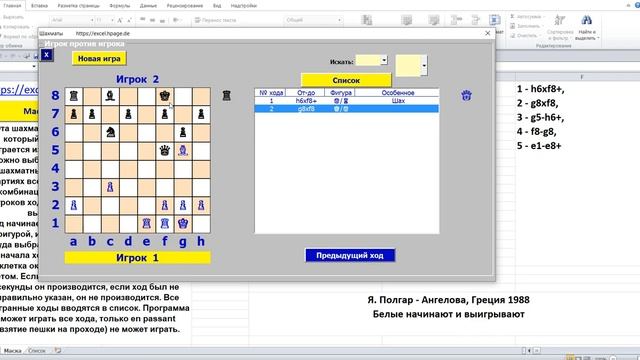Open Sort & Filter in the Excel ribbon

[x=560, y=27]
